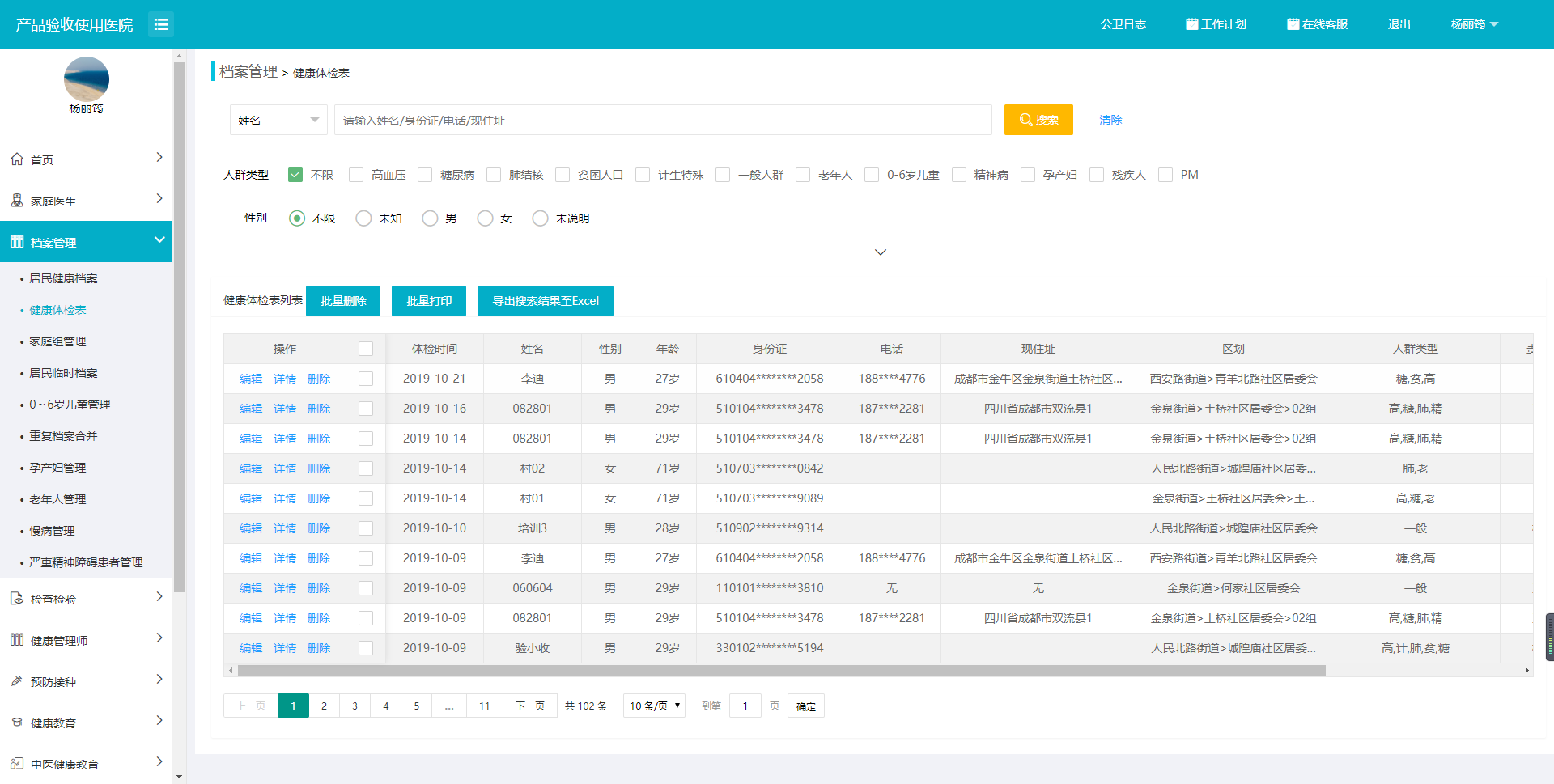The height and width of the screenshot is (784, 1554).
Task: Click the 健康管理师 sidebar icon
Action: (17, 640)
